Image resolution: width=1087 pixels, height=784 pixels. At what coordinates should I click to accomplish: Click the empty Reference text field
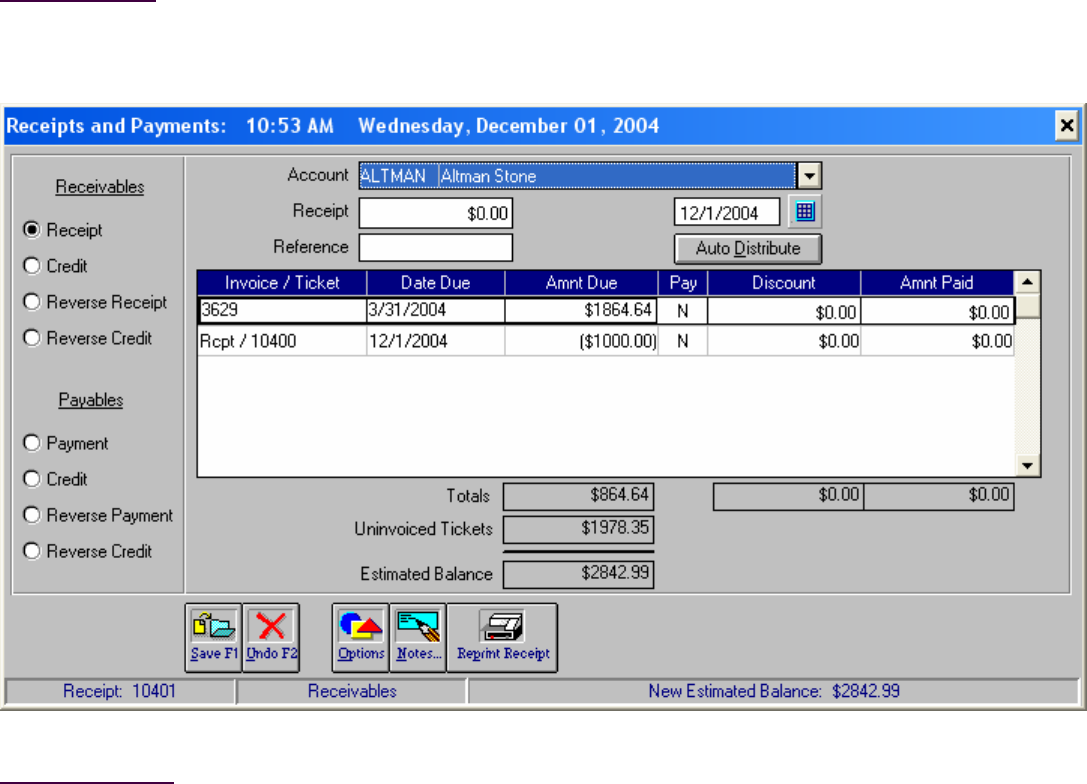tap(435, 247)
